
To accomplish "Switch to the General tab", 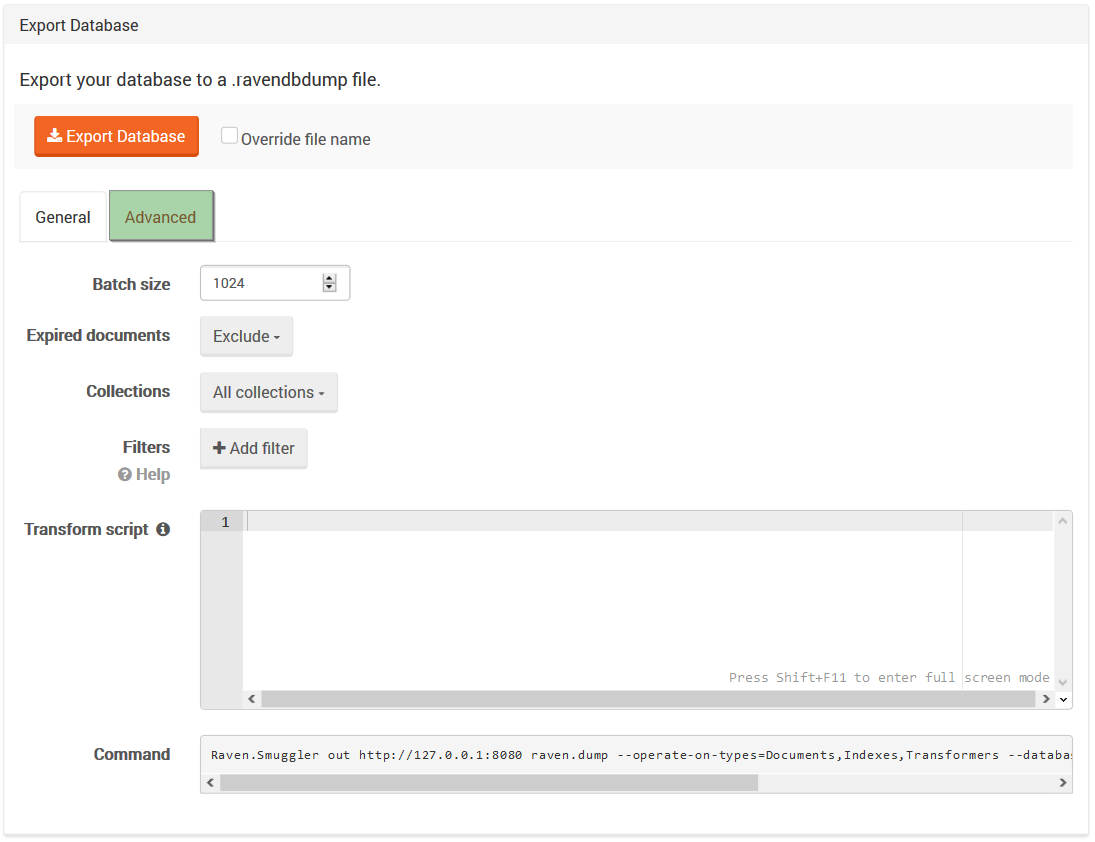I will point(63,217).
